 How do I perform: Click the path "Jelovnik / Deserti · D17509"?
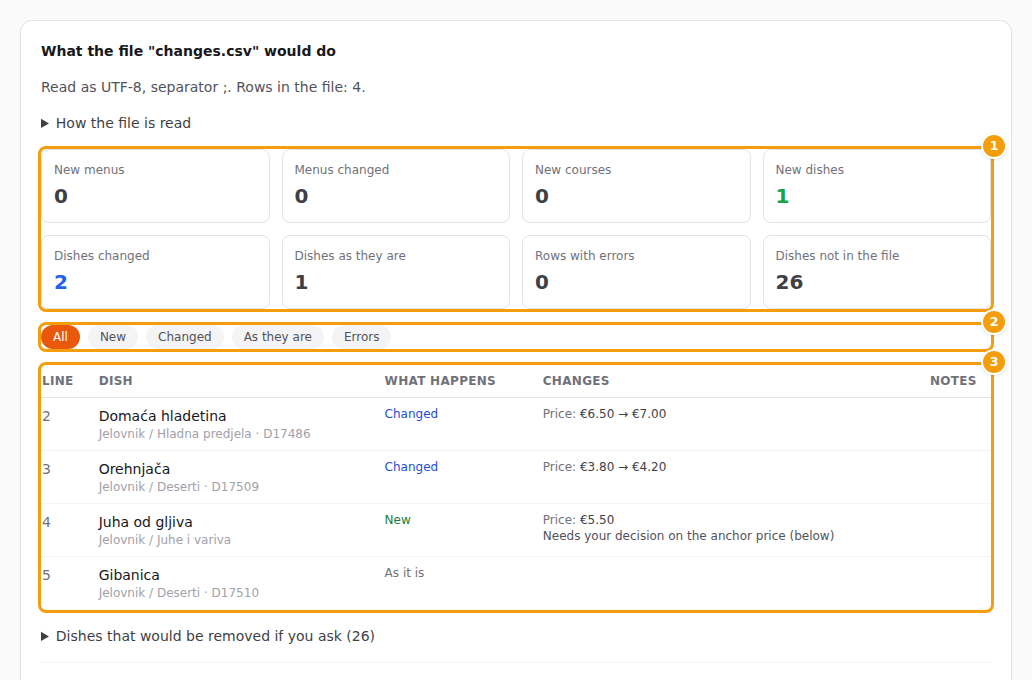(179, 486)
